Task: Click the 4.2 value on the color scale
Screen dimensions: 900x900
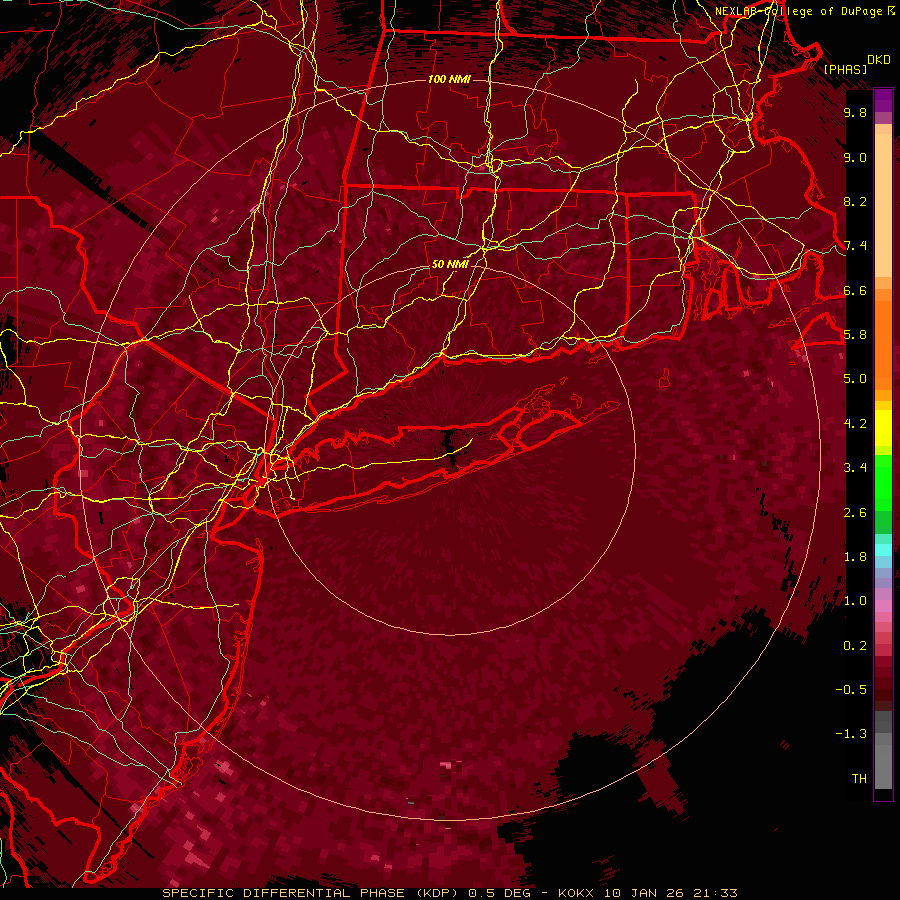Action: [855, 424]
